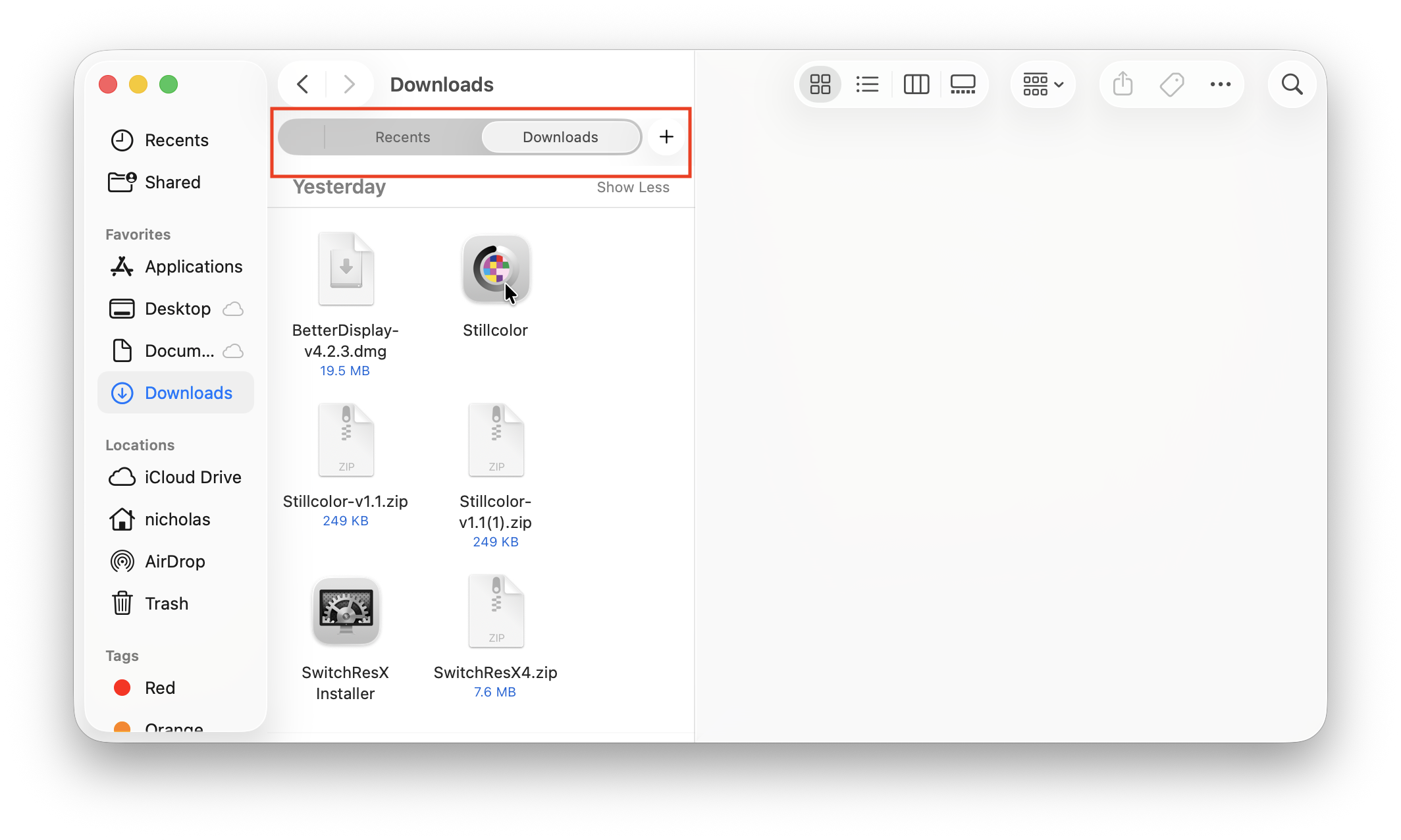Click the Applications icon in sidebar
Screen dimensions: 1401x840
[x=122, y=267]
